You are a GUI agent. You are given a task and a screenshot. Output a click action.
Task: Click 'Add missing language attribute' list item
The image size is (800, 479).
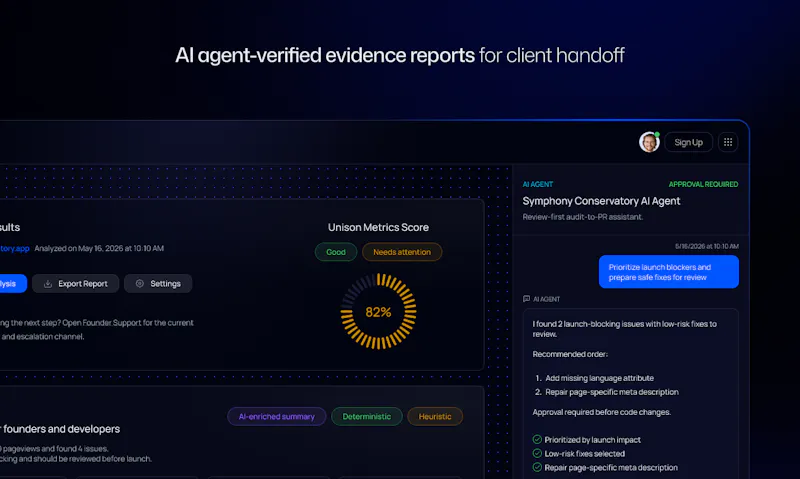click(599, 378)
